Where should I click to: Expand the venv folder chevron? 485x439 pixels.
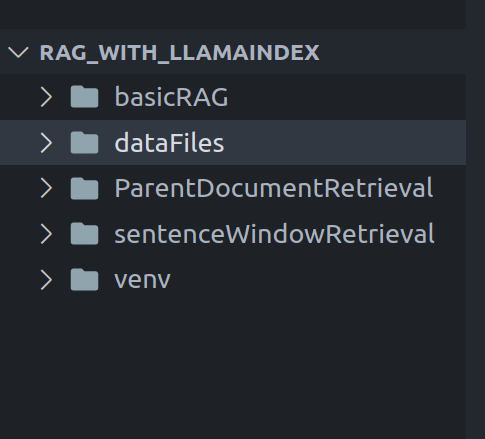pos(46,280)
